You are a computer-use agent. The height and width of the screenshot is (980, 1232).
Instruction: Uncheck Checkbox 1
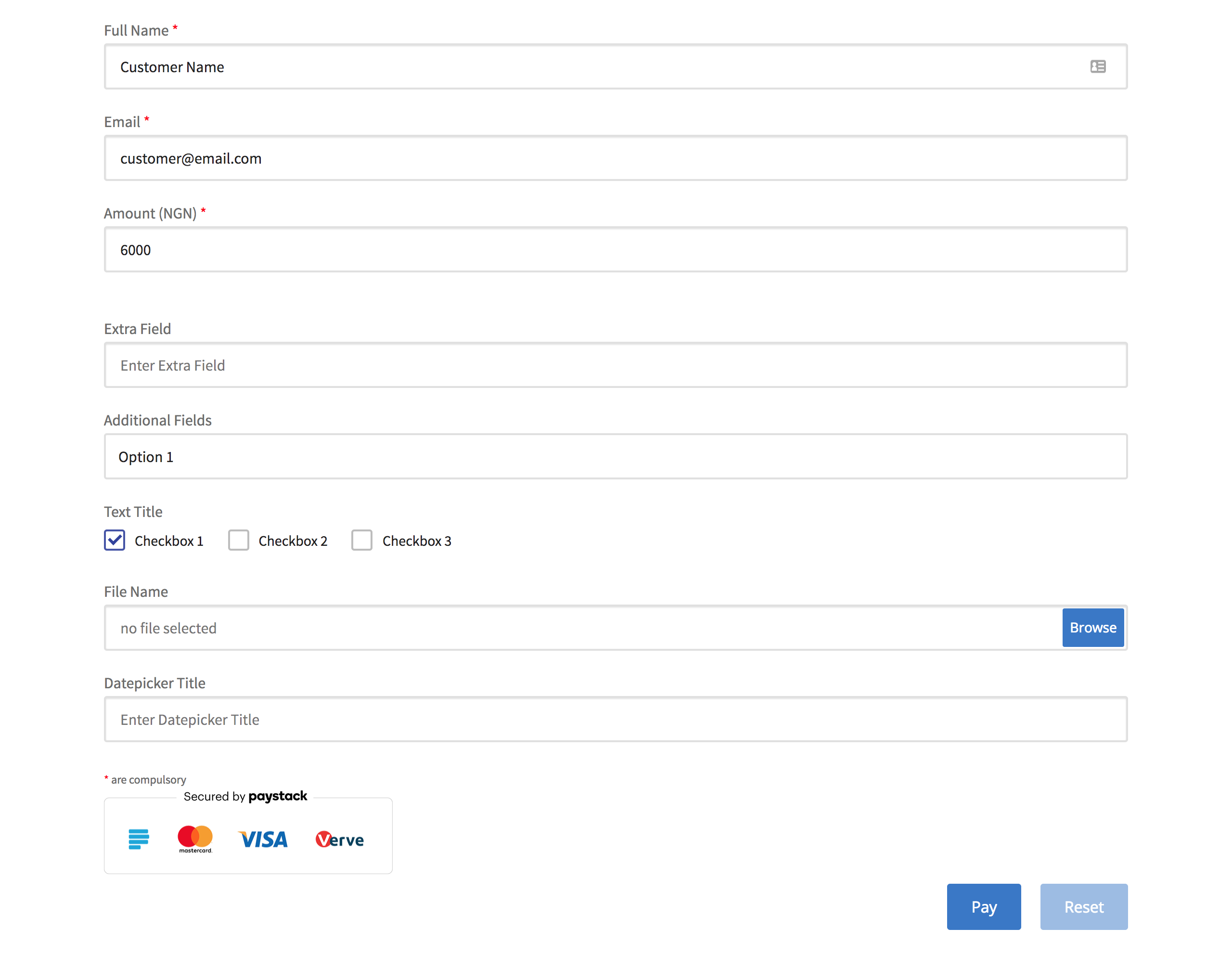115,540
